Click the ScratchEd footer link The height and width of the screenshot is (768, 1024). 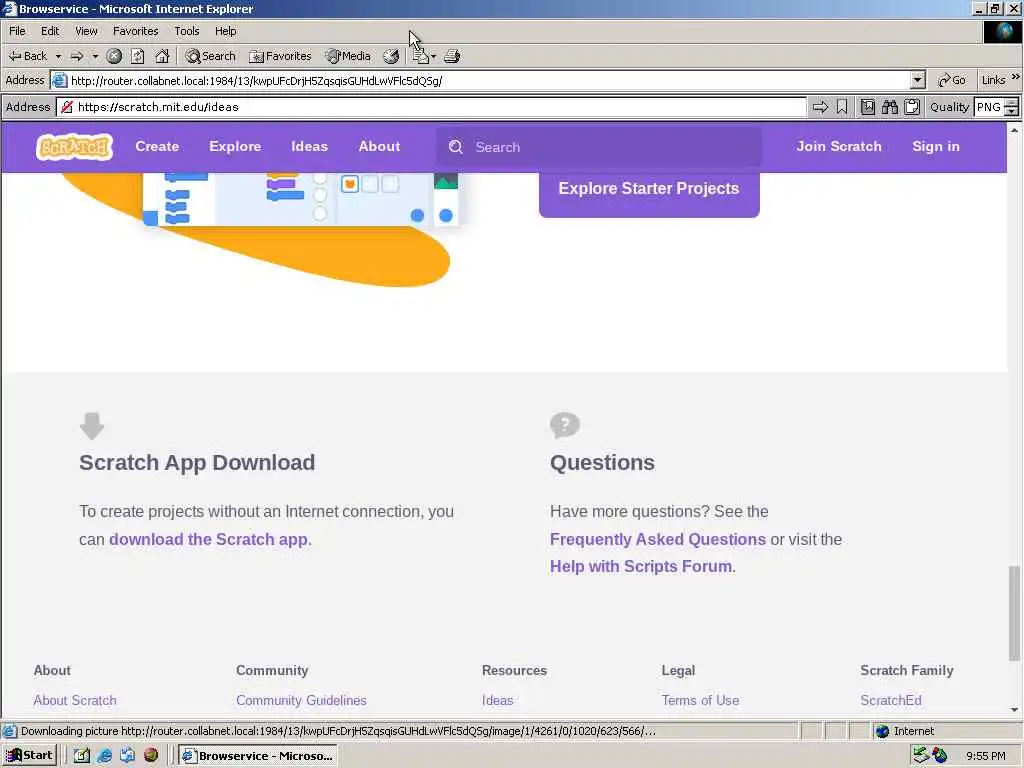tap(891, 700)
